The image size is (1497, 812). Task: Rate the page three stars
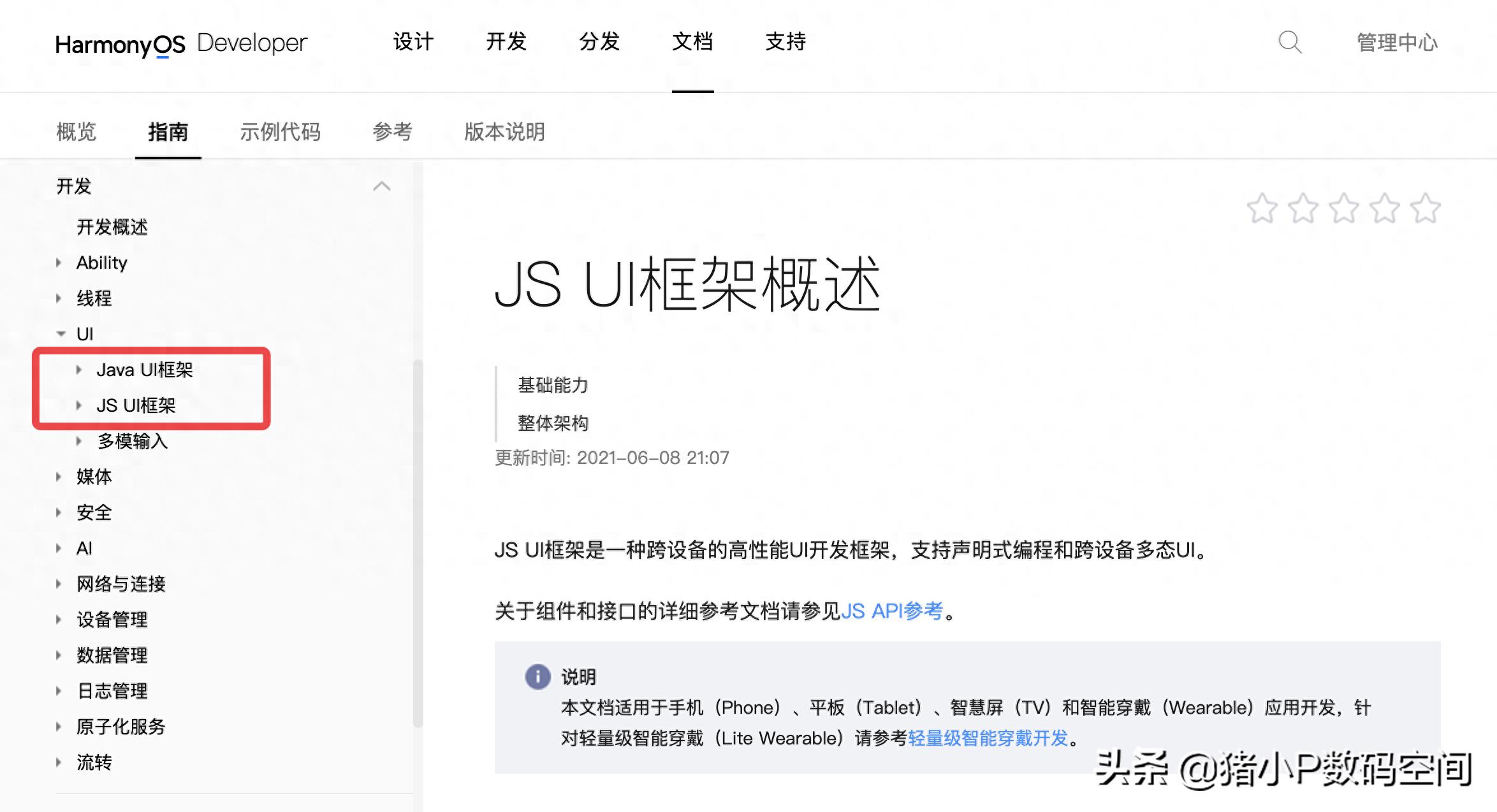click(x=1345, y=208)
